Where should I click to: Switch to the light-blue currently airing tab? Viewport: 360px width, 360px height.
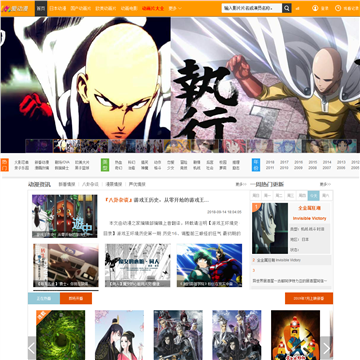44,298
